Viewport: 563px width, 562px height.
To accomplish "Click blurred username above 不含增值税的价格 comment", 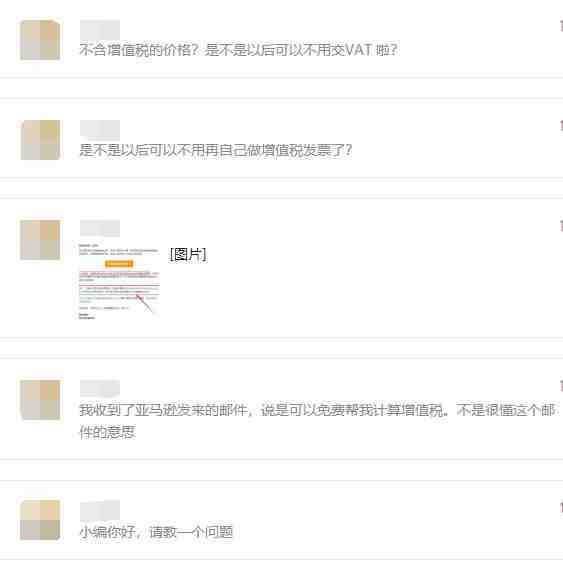I will 100,29.
